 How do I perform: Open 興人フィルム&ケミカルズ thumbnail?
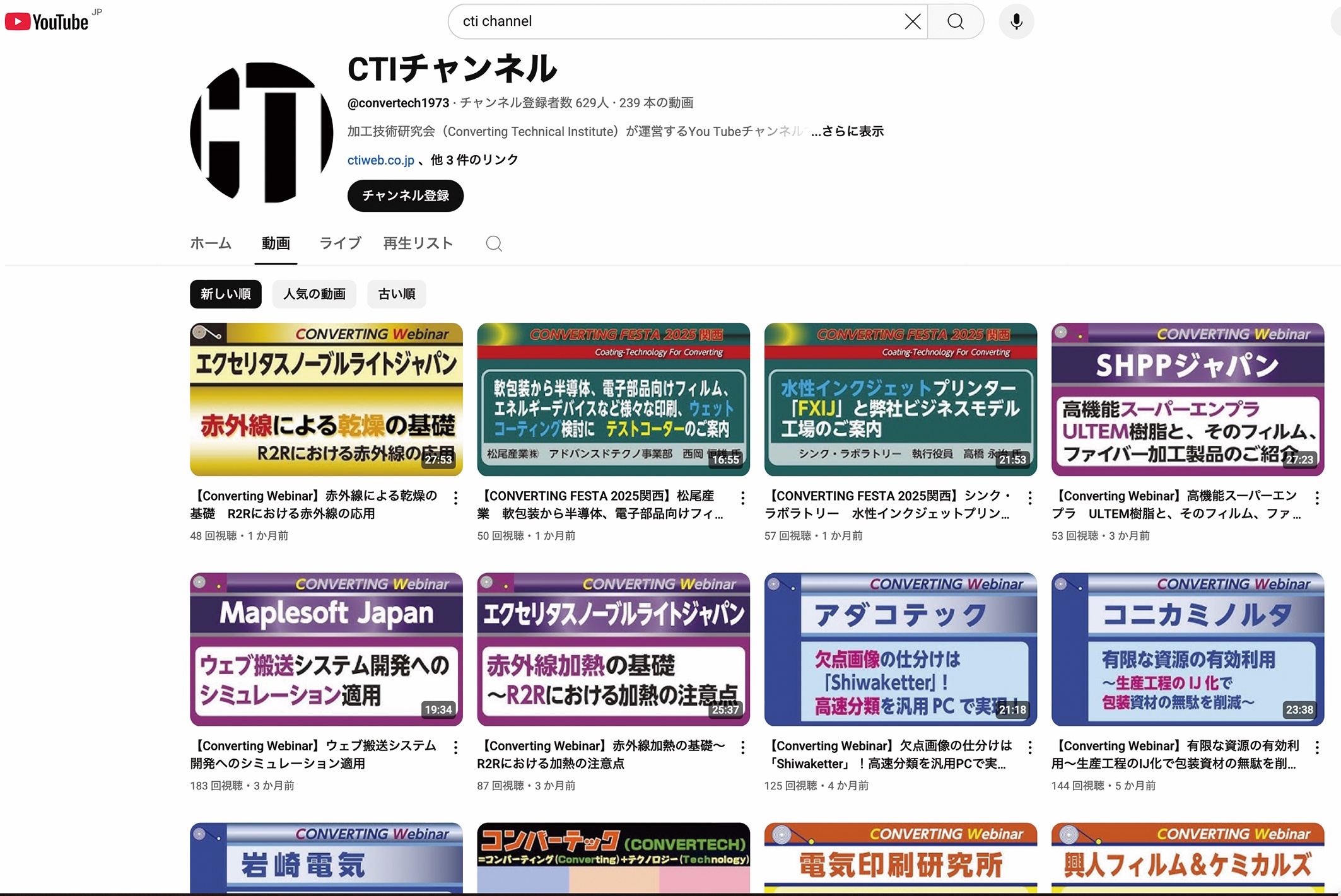tap(1188, 858)
